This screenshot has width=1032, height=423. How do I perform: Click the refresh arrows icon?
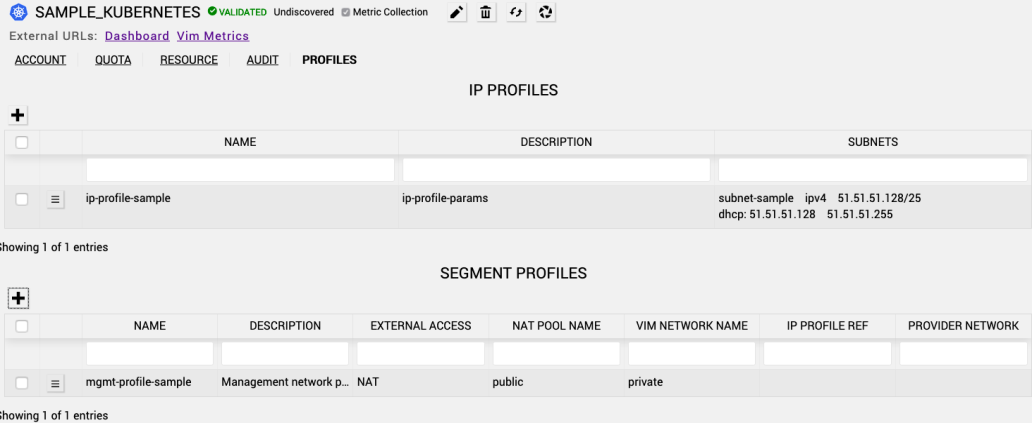tap(516, 13)
